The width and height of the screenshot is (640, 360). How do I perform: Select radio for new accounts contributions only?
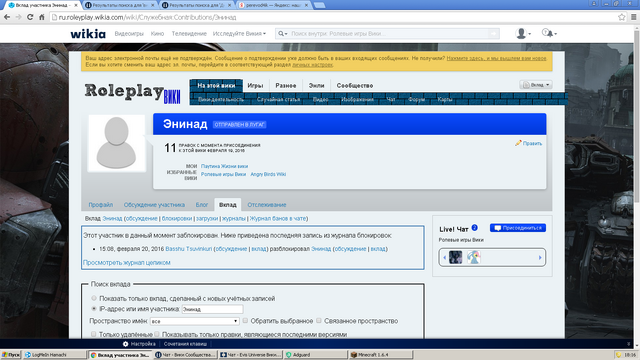[94, 298]
